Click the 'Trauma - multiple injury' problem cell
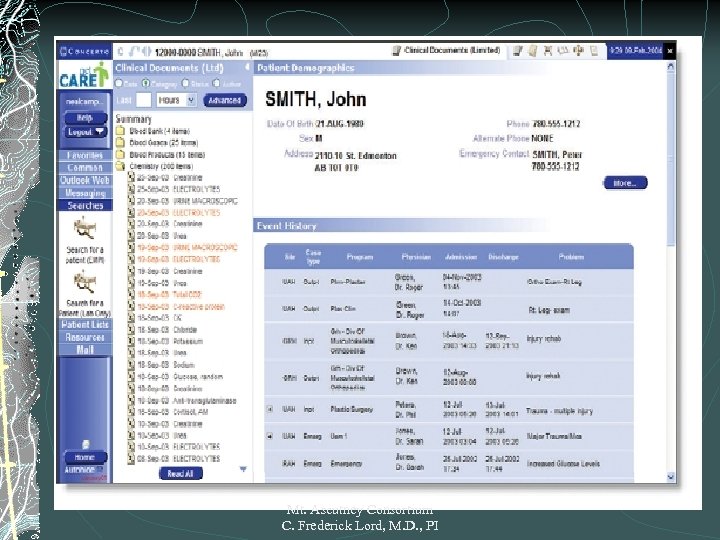Viewport: 720px width, 540px height. 559,411
